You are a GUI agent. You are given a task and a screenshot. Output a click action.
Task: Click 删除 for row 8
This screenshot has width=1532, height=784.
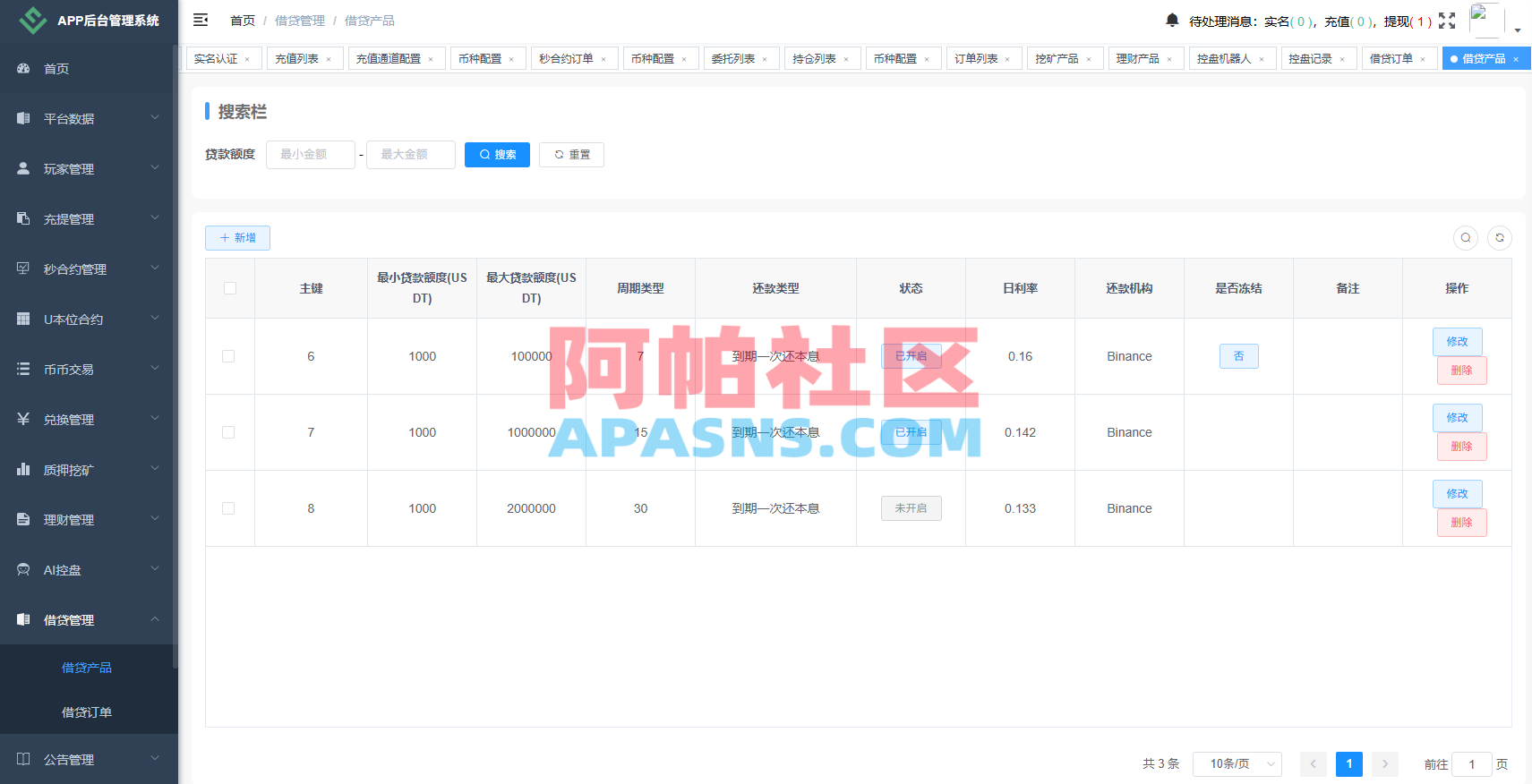(1461, 523)
